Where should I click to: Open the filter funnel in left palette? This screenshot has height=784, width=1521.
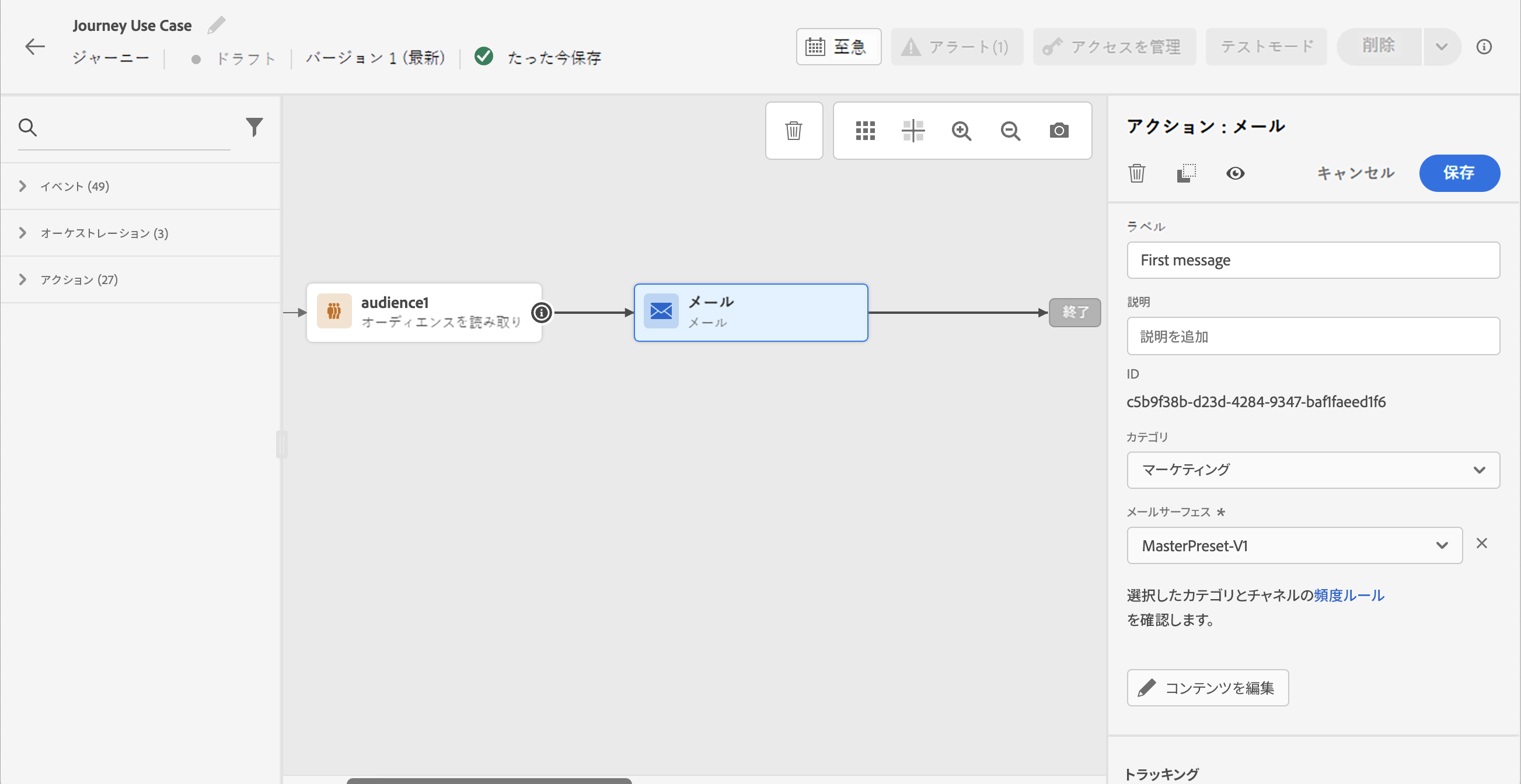(254, 127)
